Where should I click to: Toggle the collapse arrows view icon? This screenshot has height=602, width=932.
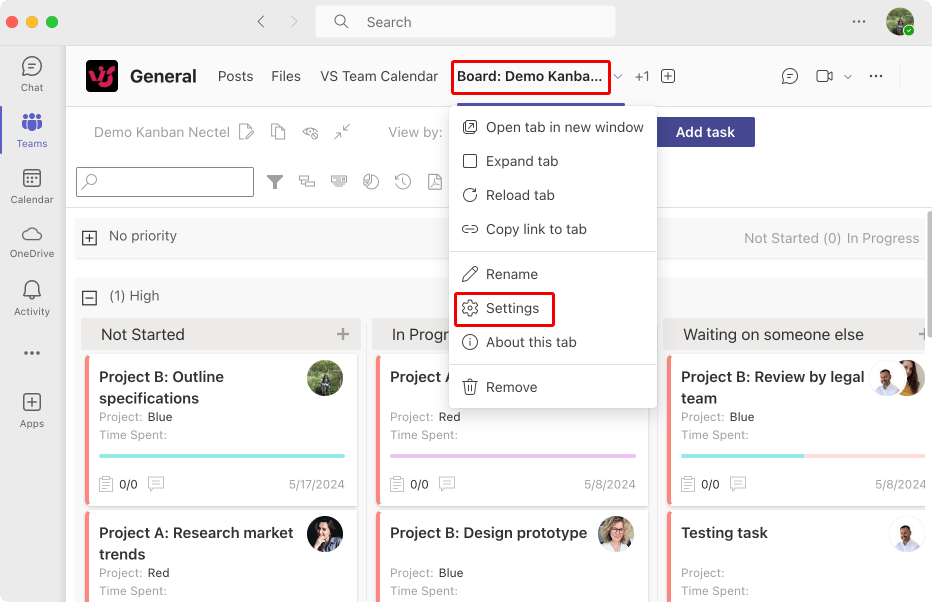342,131
